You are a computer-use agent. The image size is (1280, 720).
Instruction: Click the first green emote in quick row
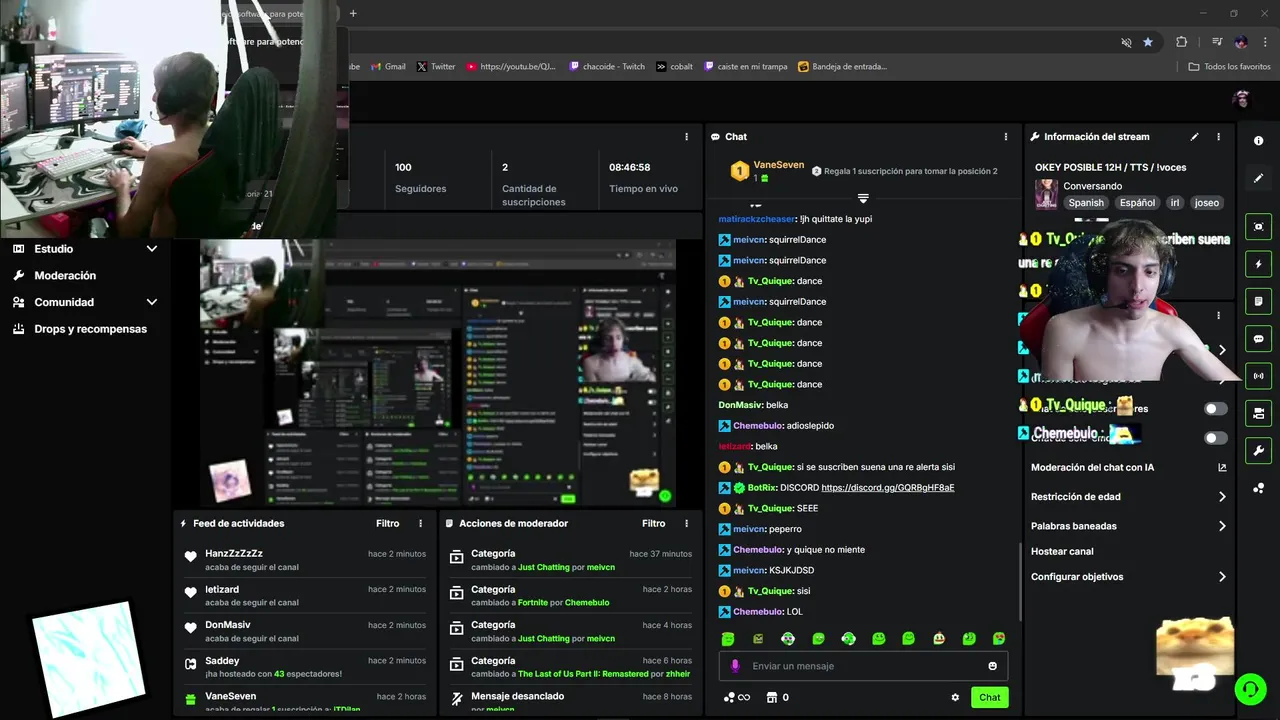click(x=728, y=639)
